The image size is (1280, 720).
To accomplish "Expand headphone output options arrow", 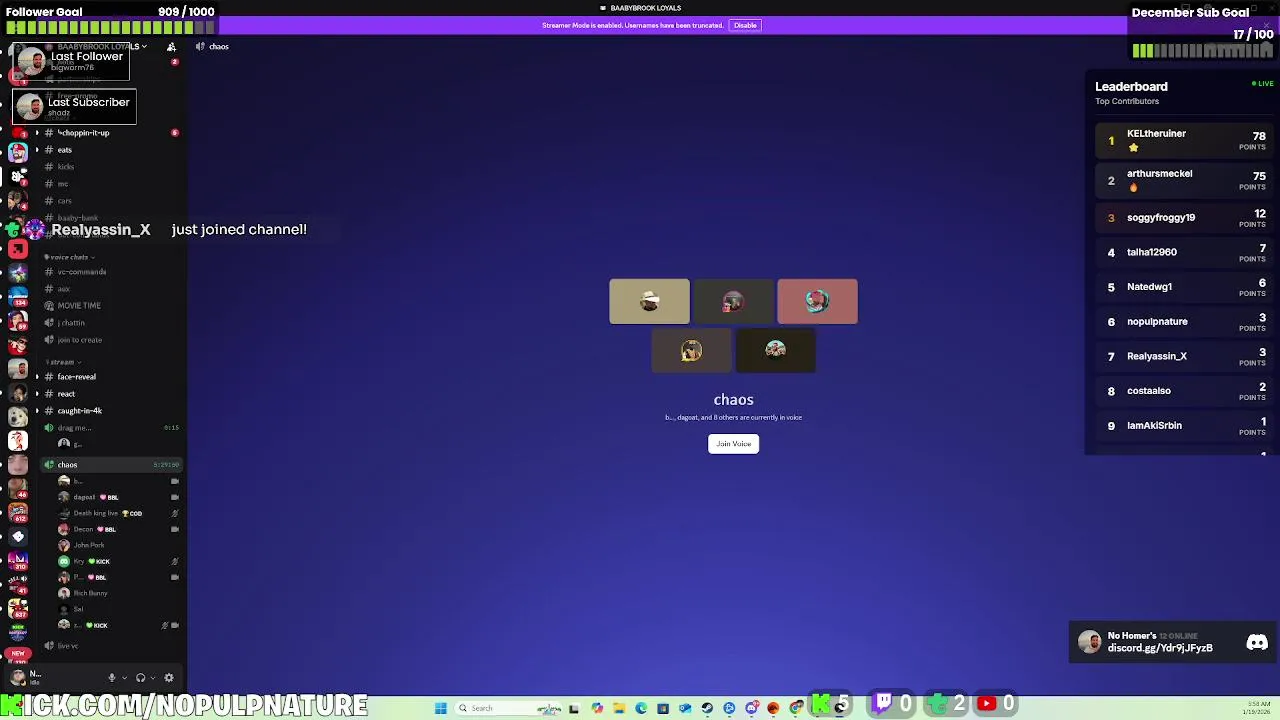I will tap(152, 678).
